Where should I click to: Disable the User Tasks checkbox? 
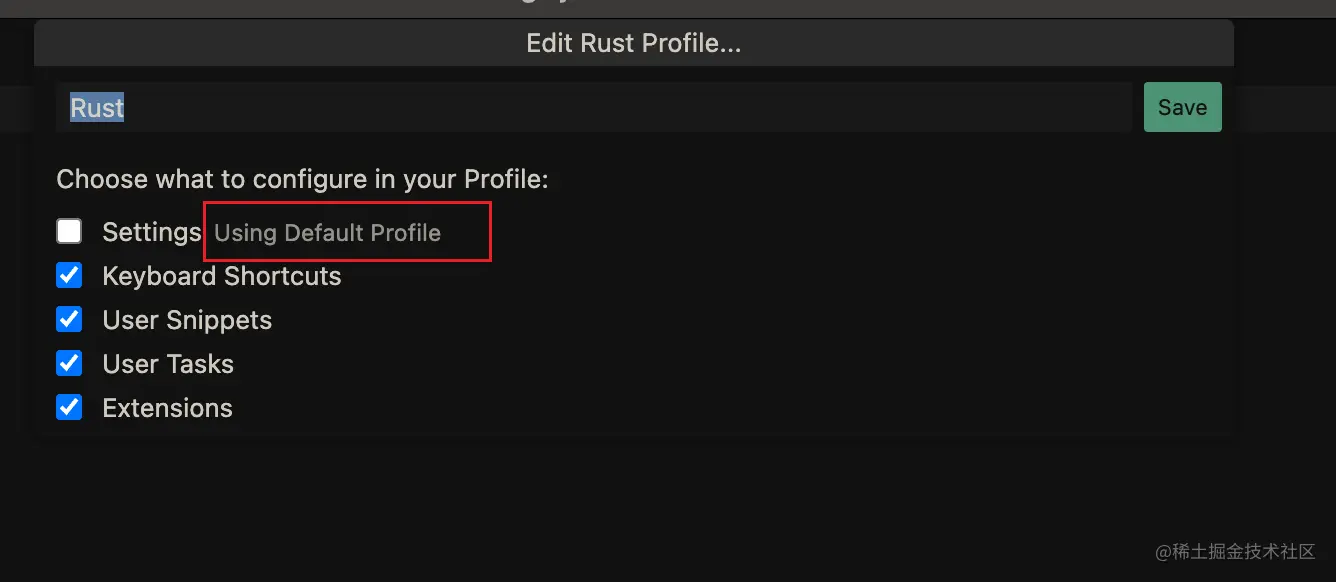(x=69, y=364)
